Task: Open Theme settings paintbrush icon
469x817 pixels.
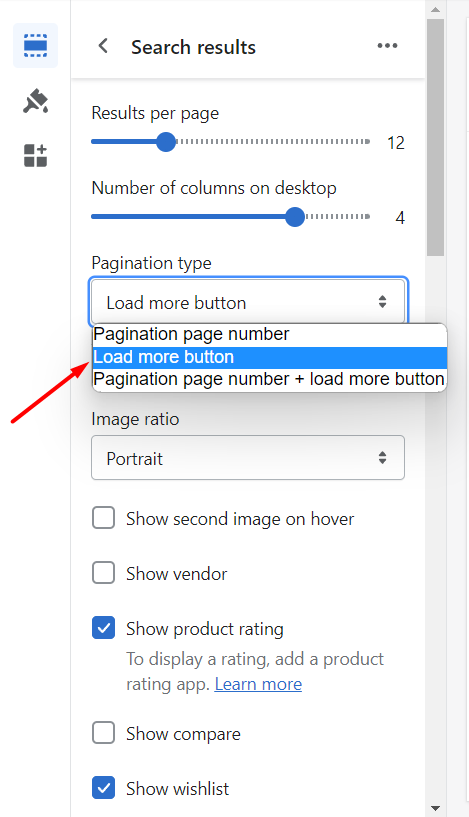Action: 35,101
